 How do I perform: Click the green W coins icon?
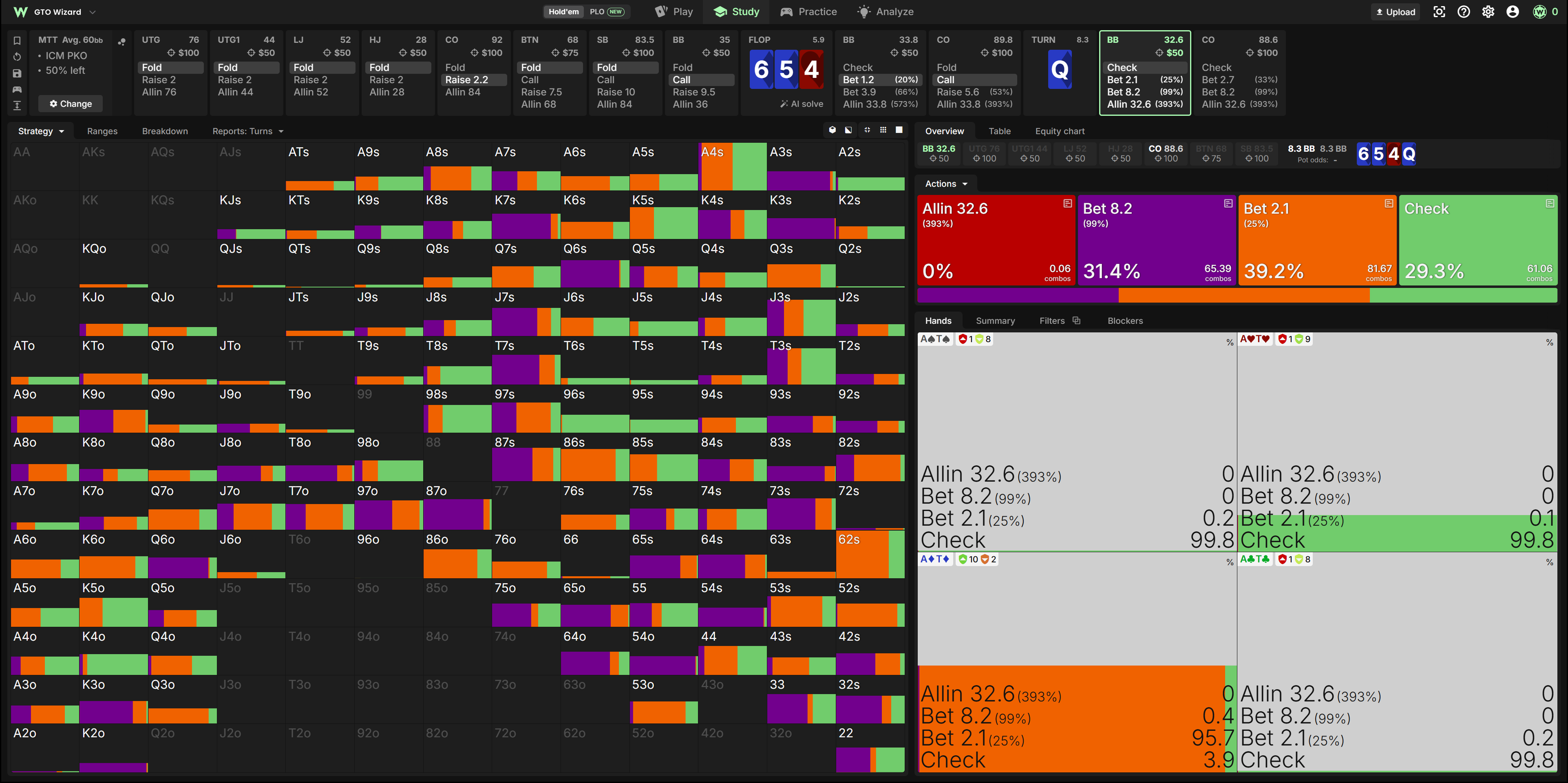click(1539, 11)
